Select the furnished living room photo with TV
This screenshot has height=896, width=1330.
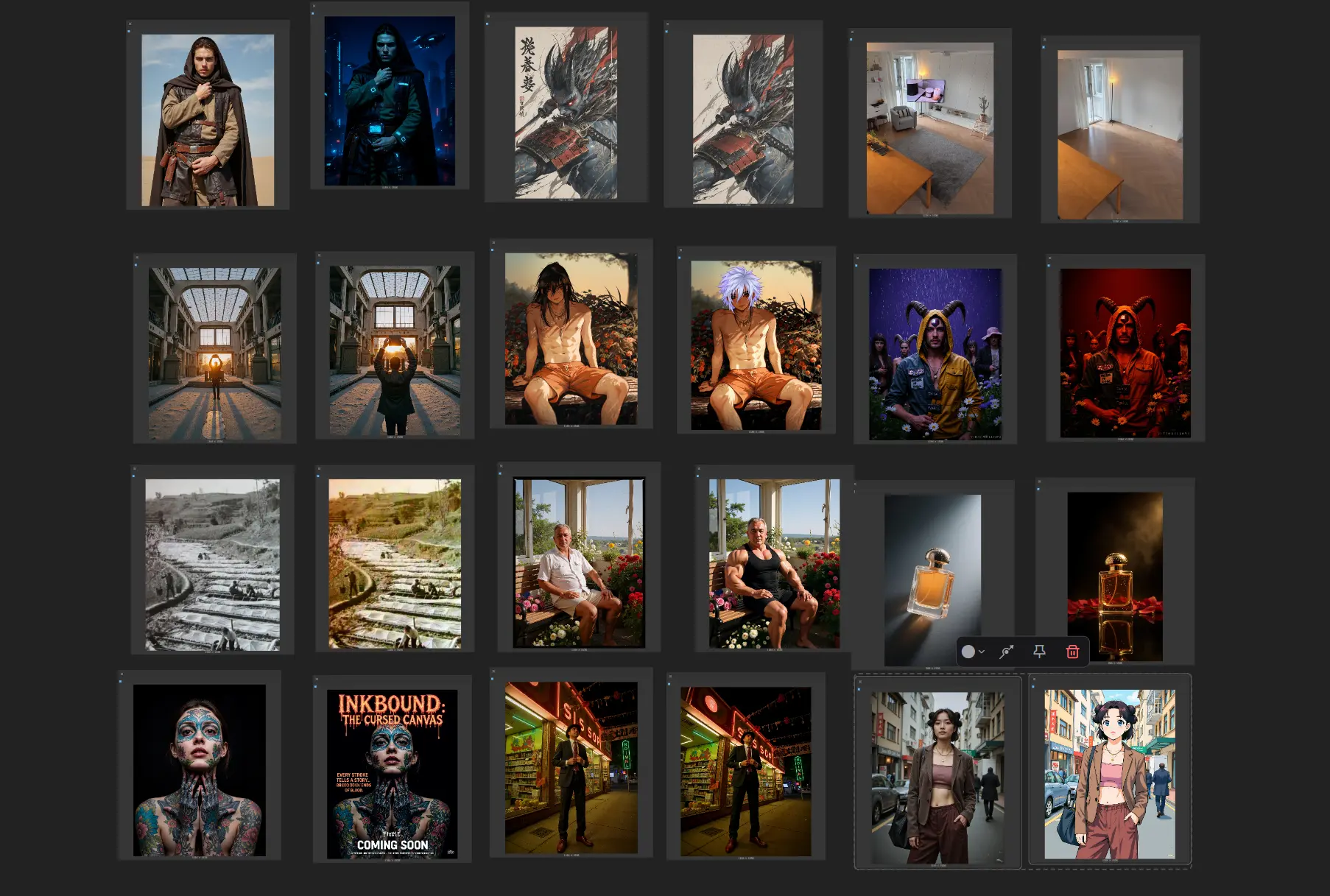pos(929,128)
